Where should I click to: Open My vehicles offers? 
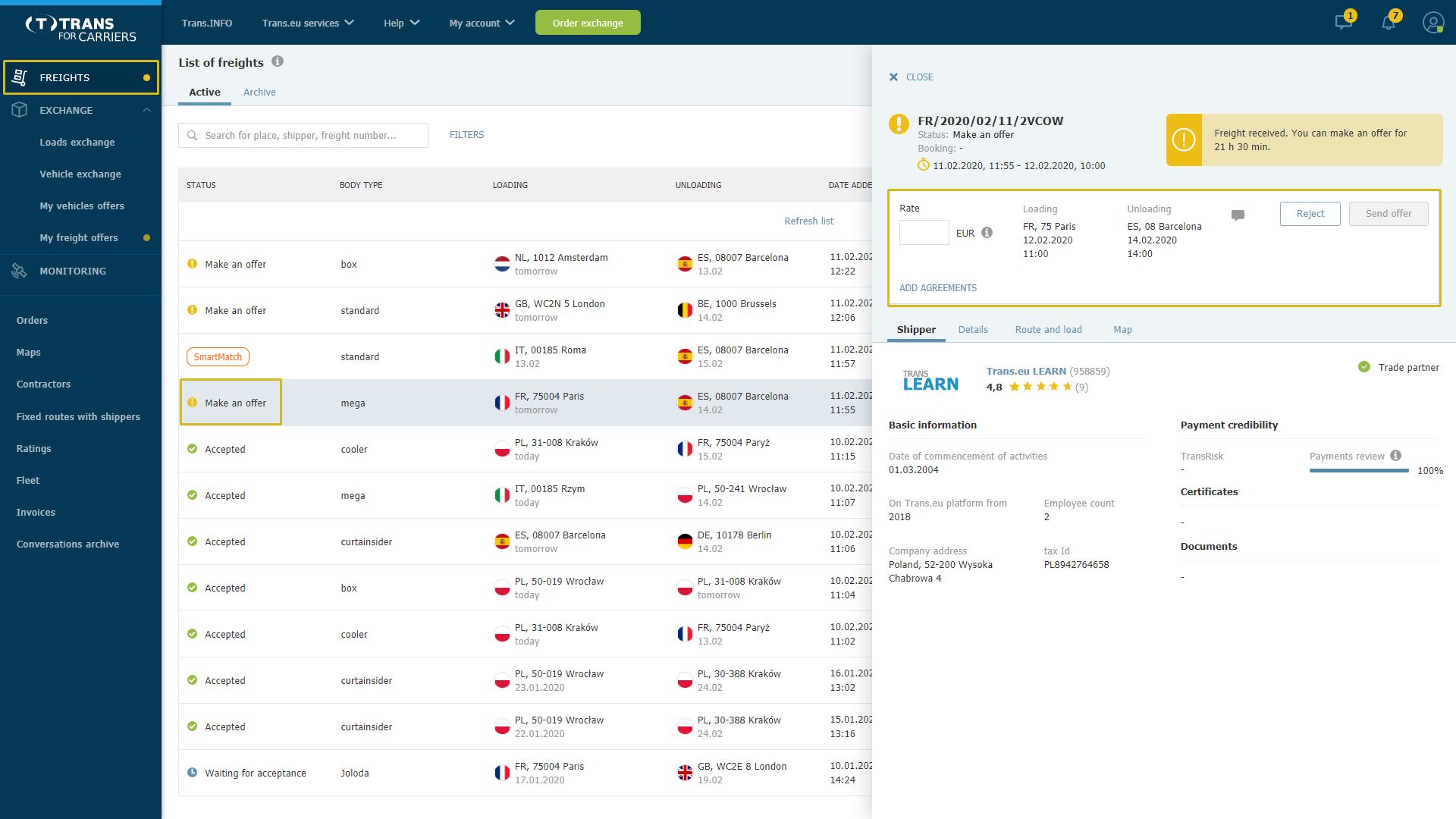click(82, 206)
